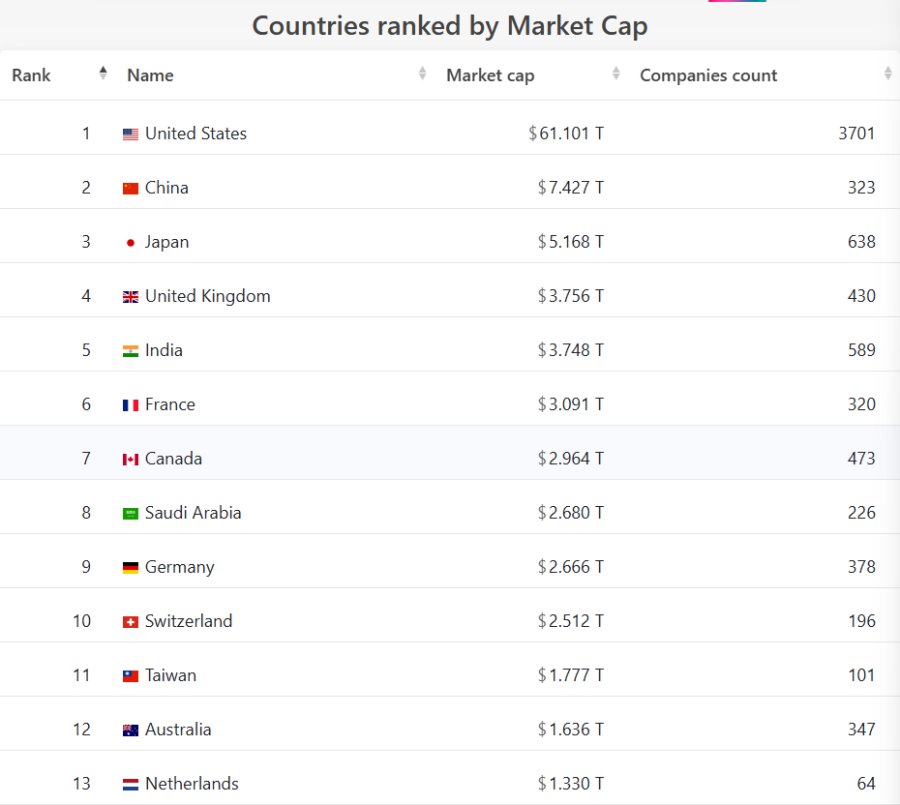Screen dimensions: 900x805
Task: Open the Australia country link
Action: [x=178, y=729]
